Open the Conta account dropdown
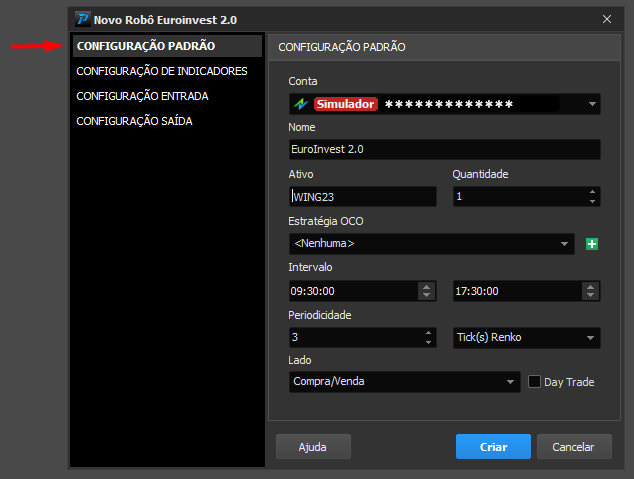This screenshot has width=634, height=479. [592, 104]
